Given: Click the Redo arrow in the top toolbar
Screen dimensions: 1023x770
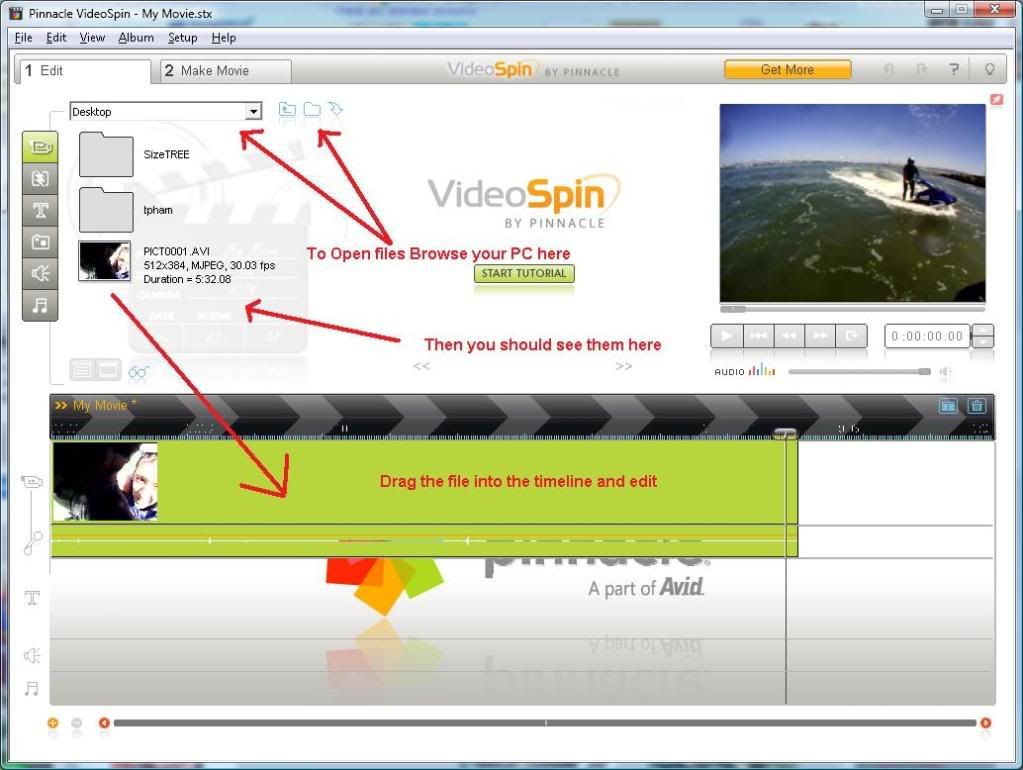Looking at the screenshot, I should tap(921, 69).
